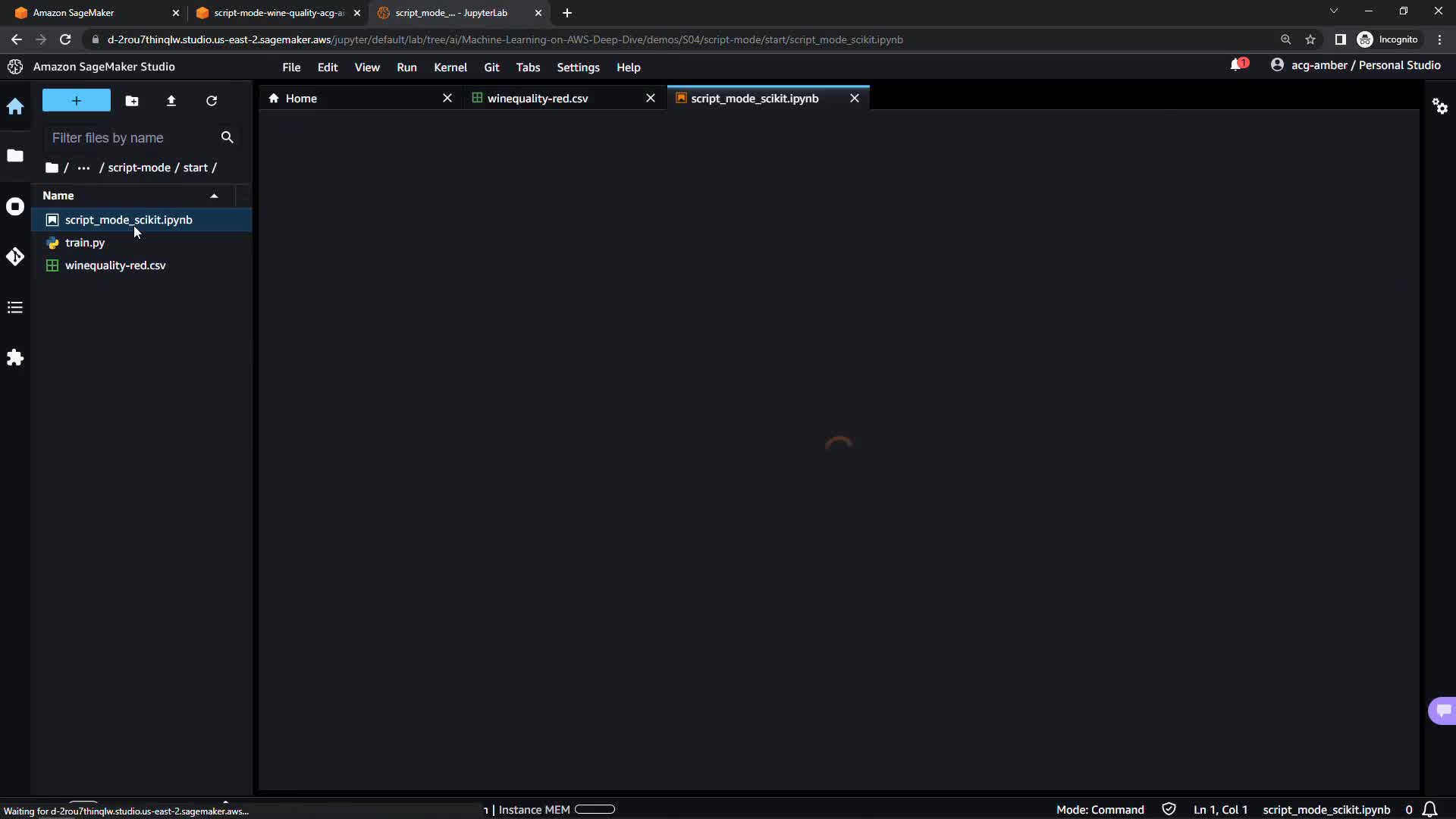Viewport: 1456px width, 819px height.
Task: Open the Git sidebar panel
Action: (x=15, y=257)
